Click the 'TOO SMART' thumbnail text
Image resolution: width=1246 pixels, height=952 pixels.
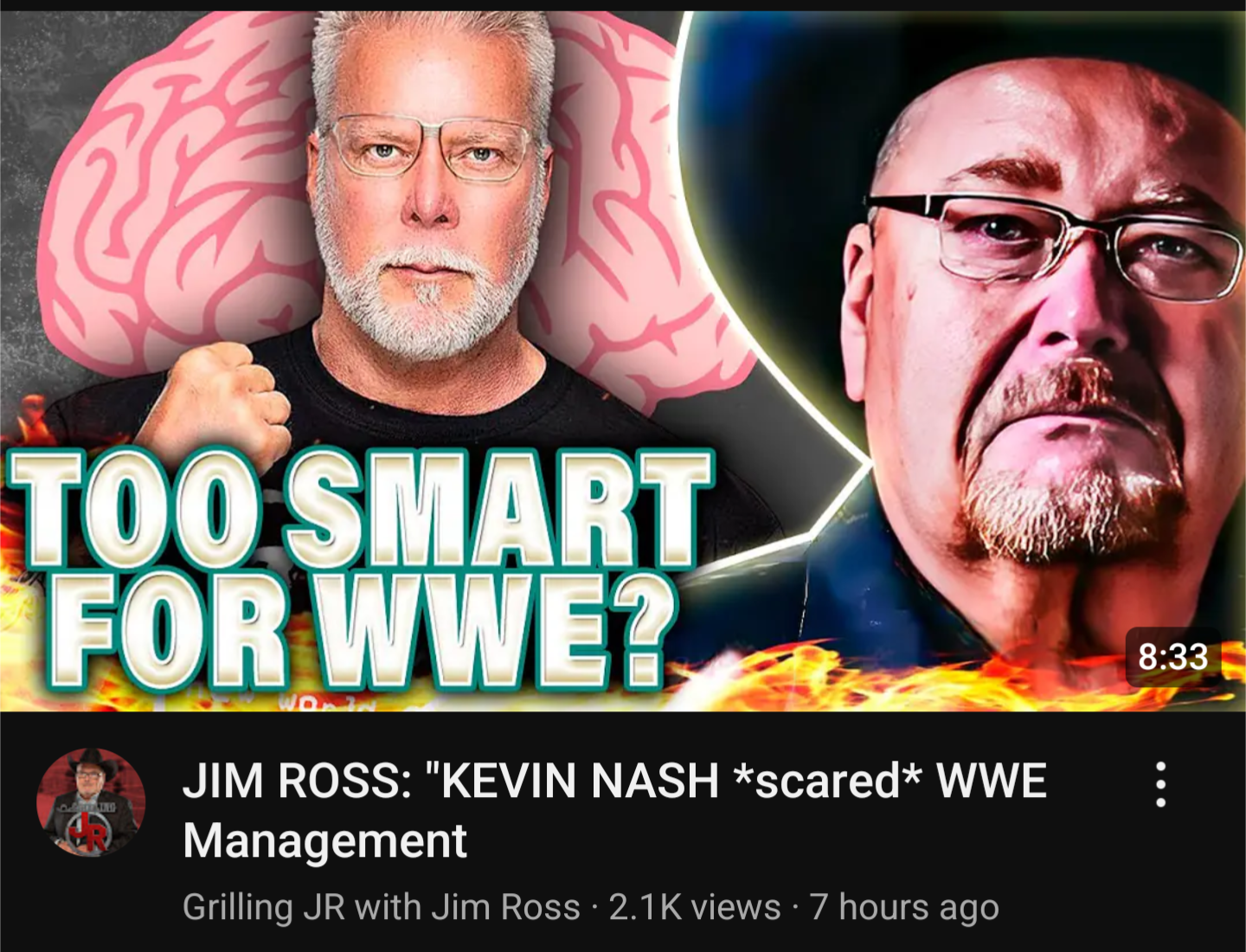(360, 510)
